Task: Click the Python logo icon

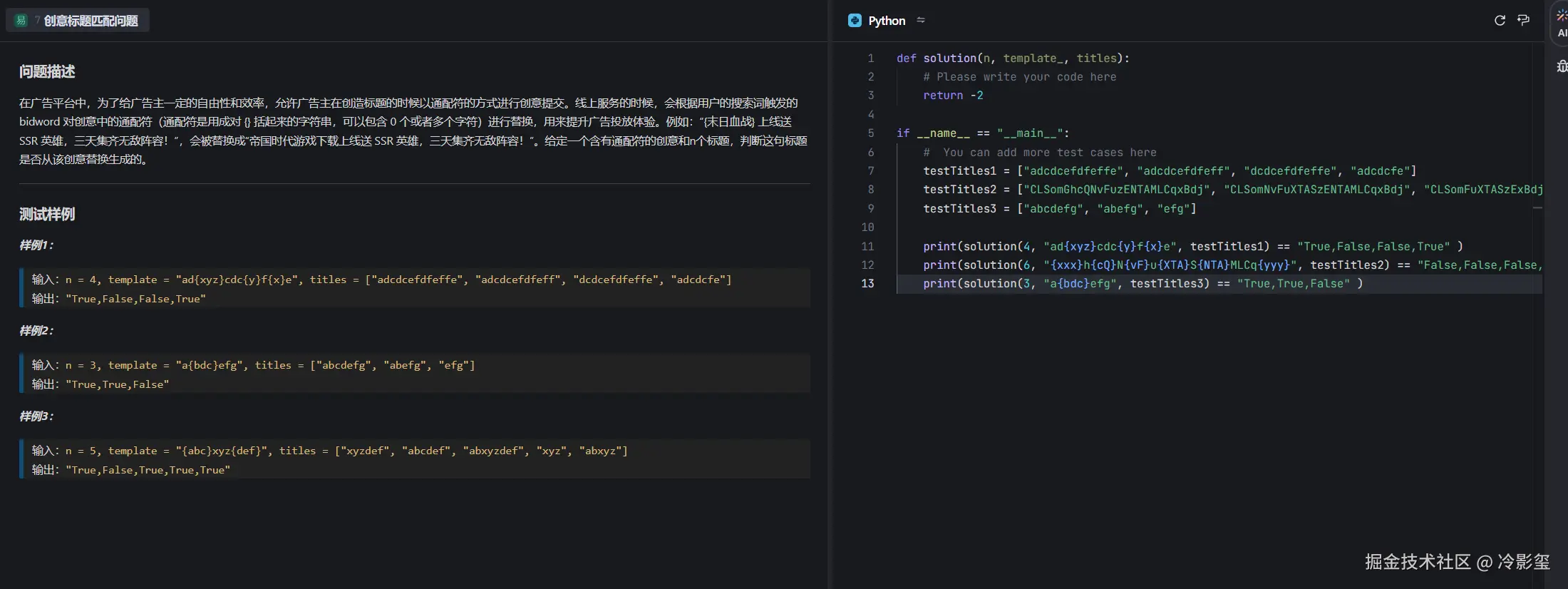Action: (855, 21)
